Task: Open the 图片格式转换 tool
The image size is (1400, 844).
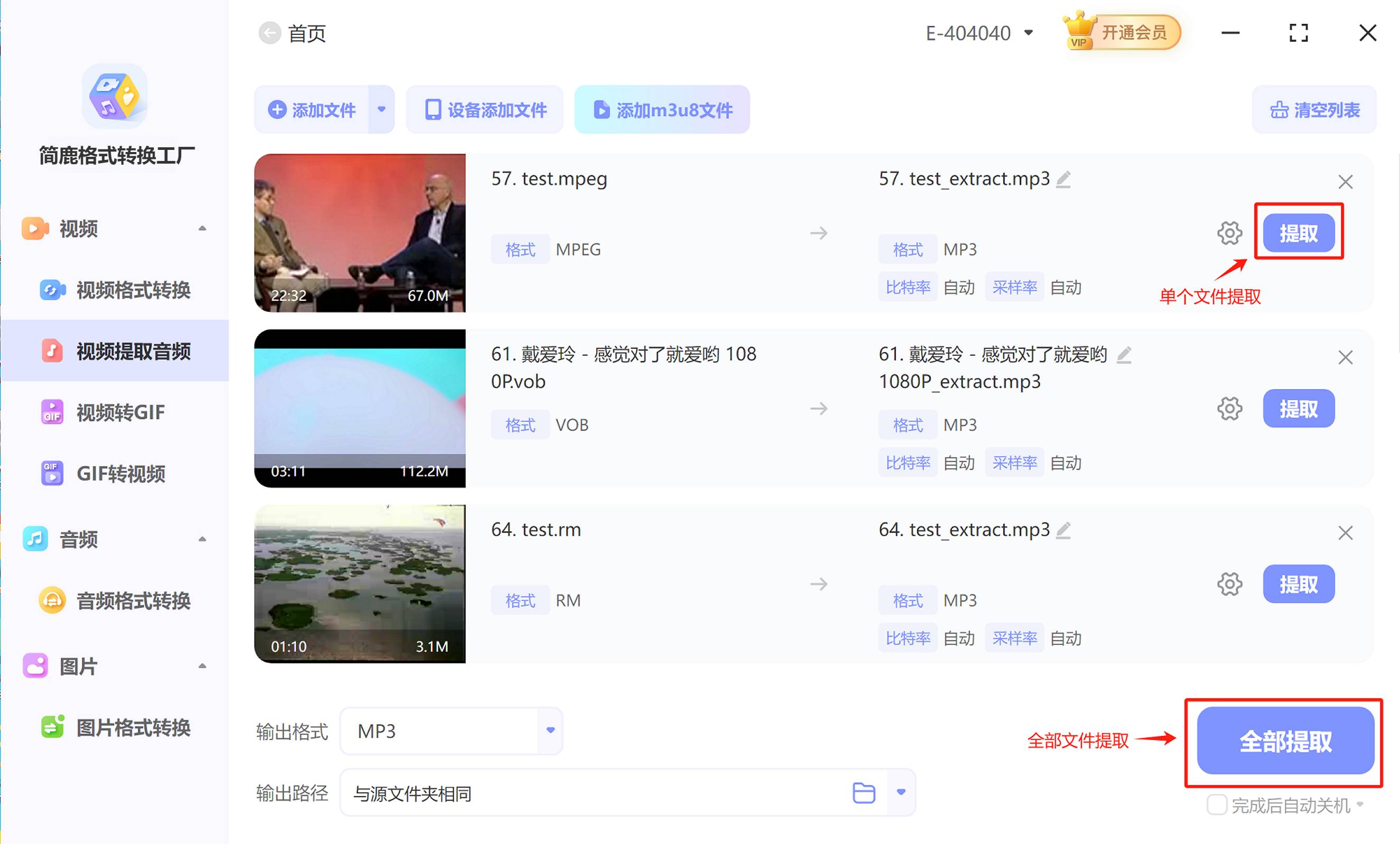Action: (133, 728)
